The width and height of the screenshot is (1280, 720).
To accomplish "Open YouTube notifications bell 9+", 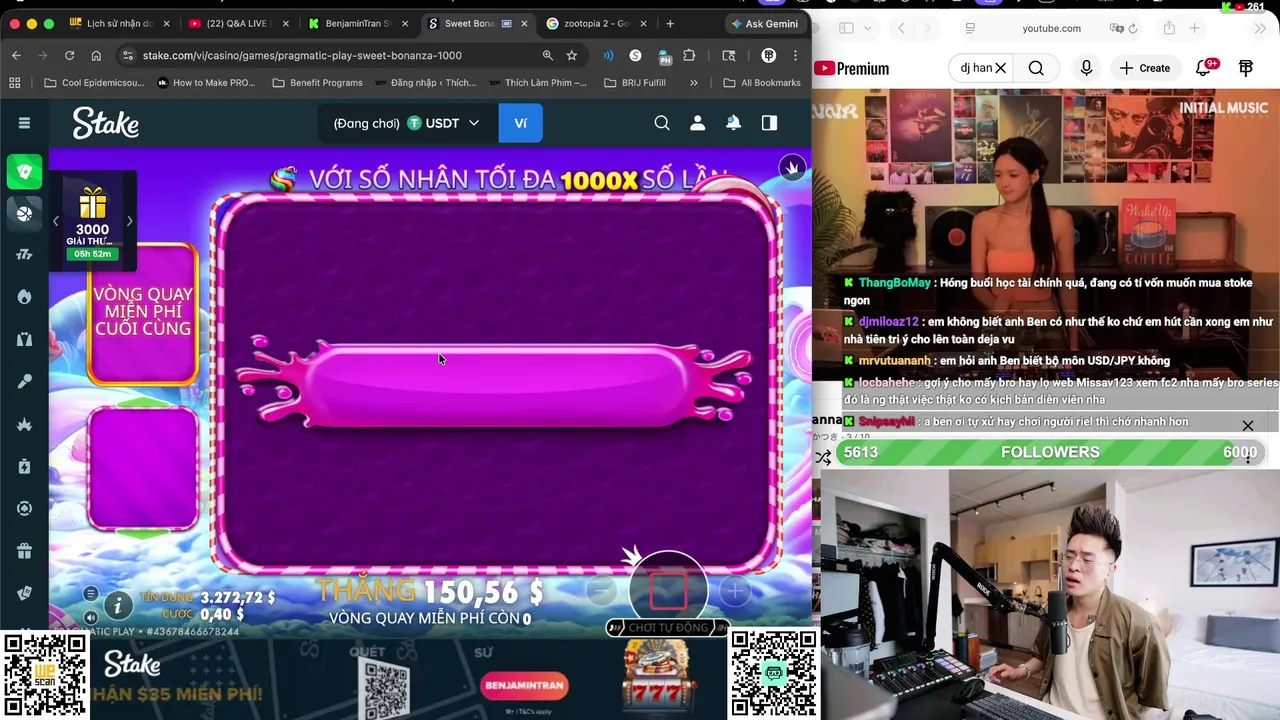I will 1204,68.
